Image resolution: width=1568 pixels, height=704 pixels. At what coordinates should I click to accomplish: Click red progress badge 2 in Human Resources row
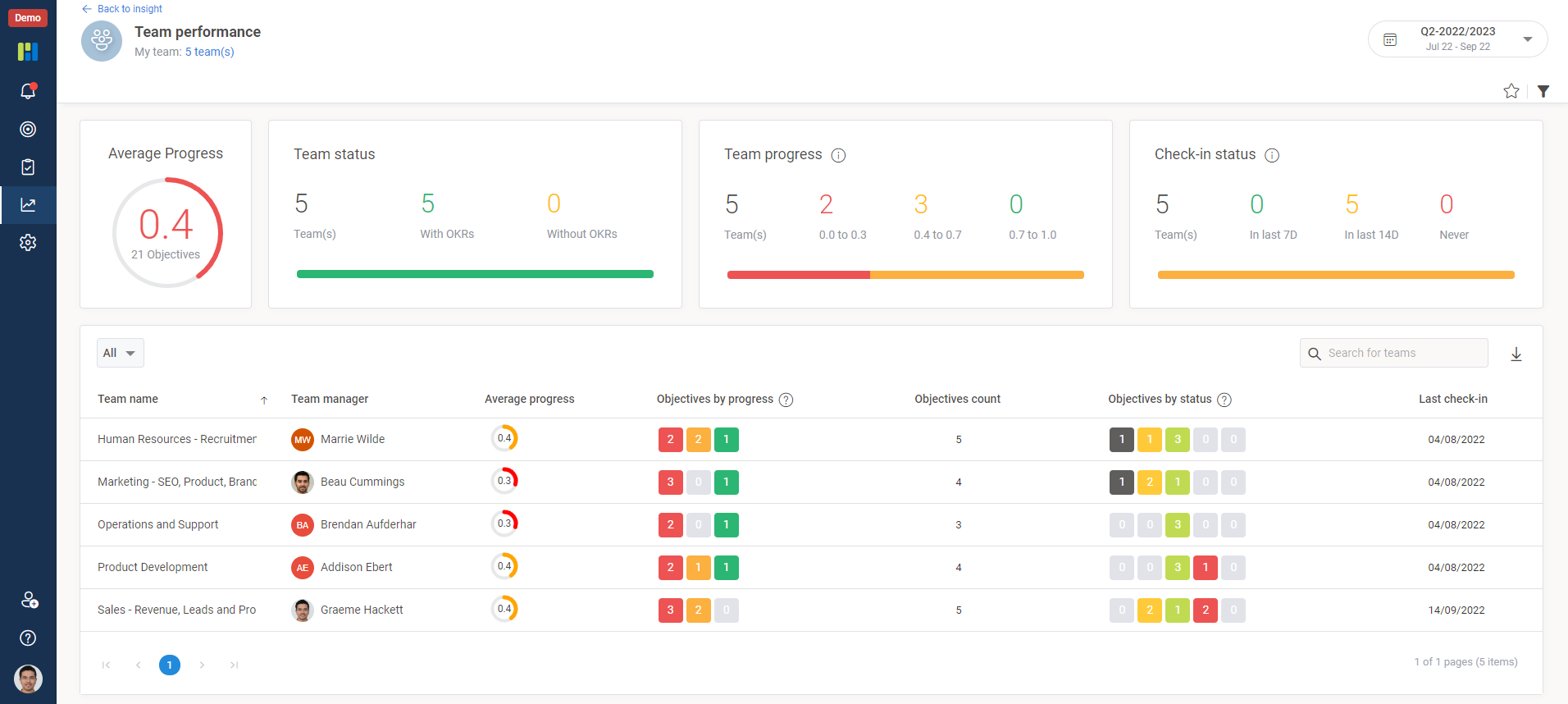[x=671, y=440]
